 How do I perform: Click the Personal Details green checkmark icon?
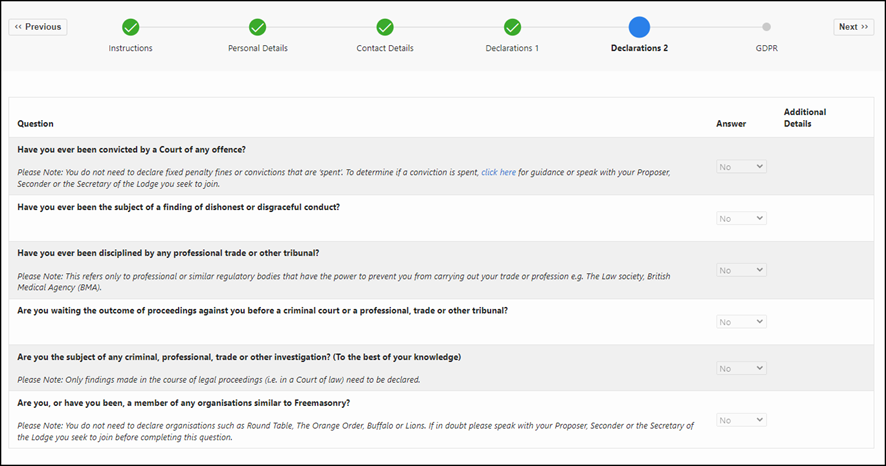[257, 27]
